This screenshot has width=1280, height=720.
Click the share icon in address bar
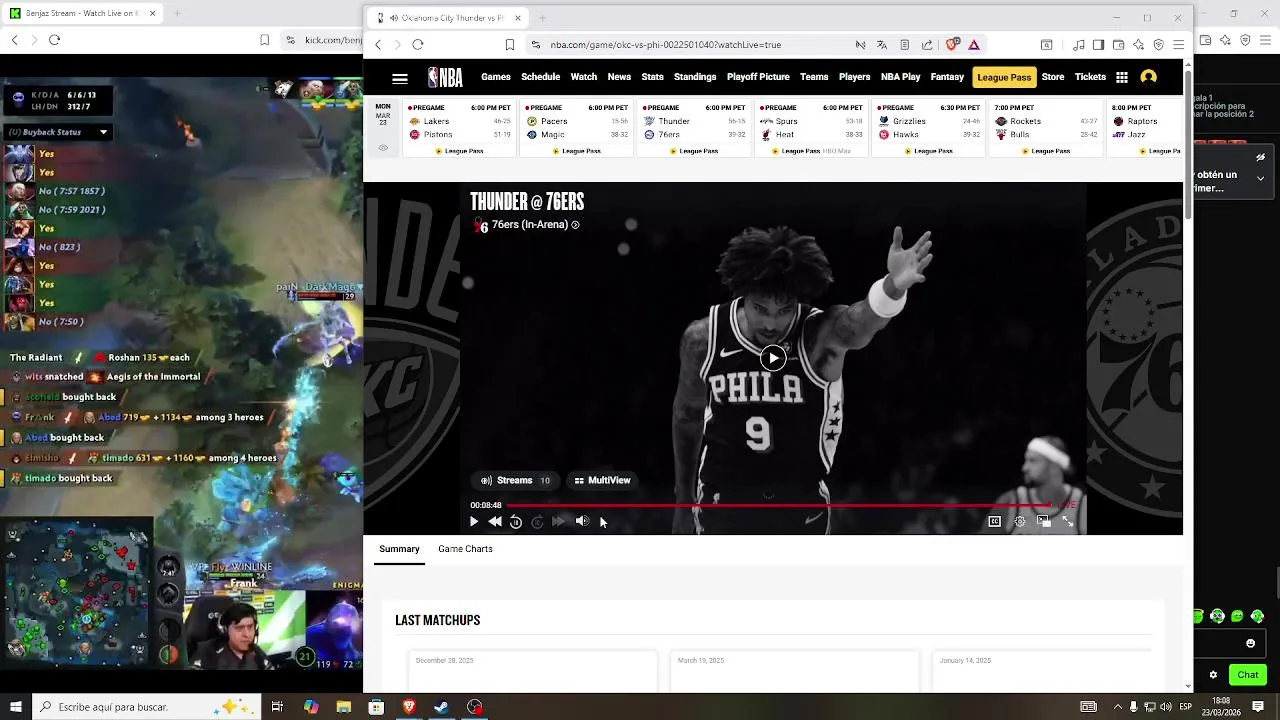pyautogui.click(x=927, y=44)
